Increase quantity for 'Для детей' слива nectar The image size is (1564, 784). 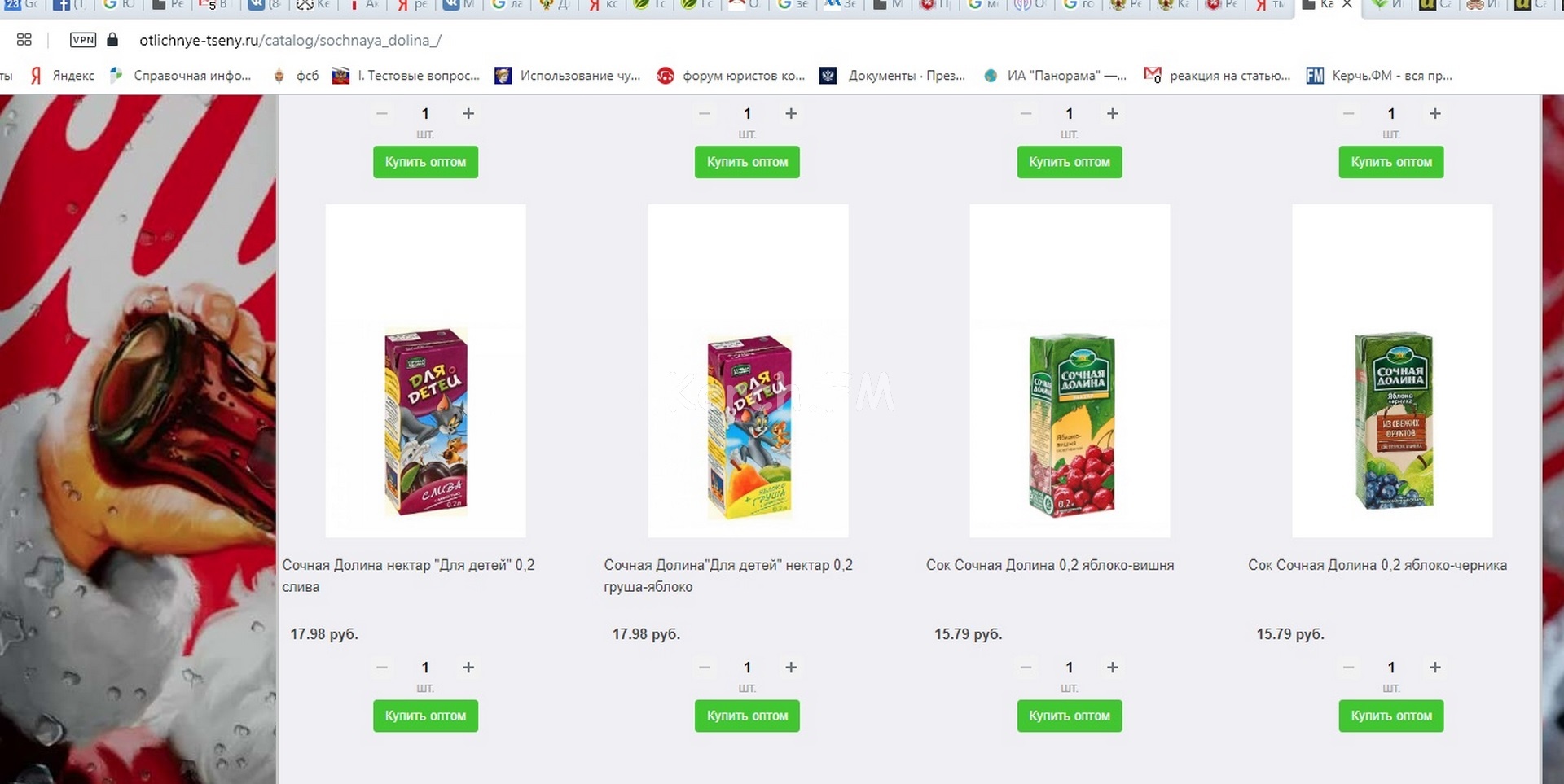(x=468, y=668)
